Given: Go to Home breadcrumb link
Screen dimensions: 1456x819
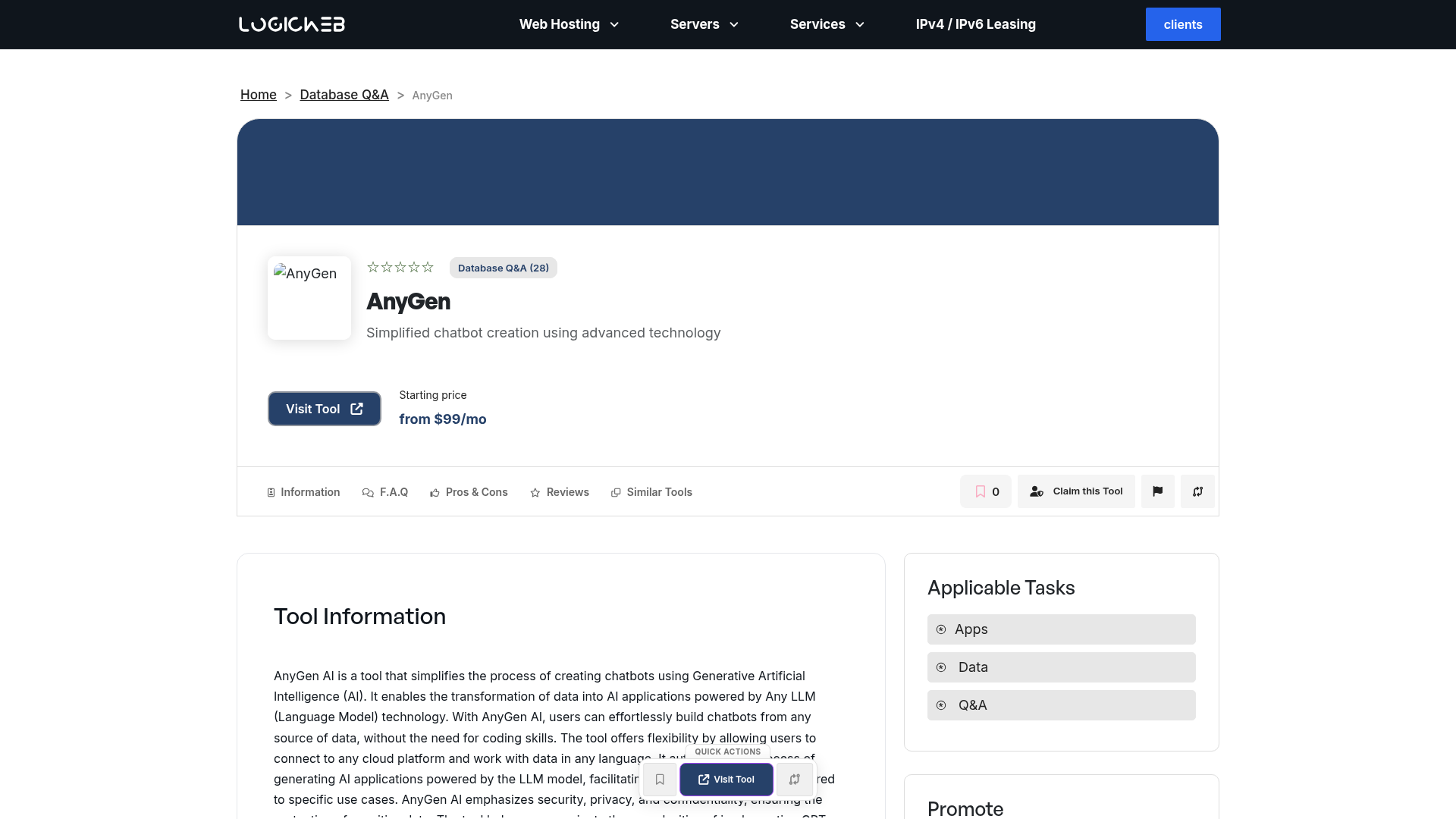Looking at the screenshot, I should [259, 95].
